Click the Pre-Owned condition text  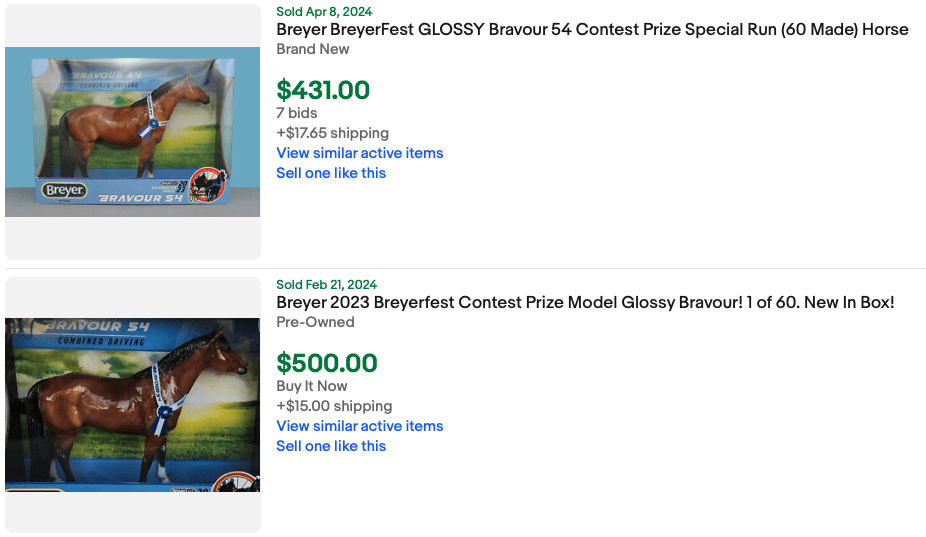(315, 322)
